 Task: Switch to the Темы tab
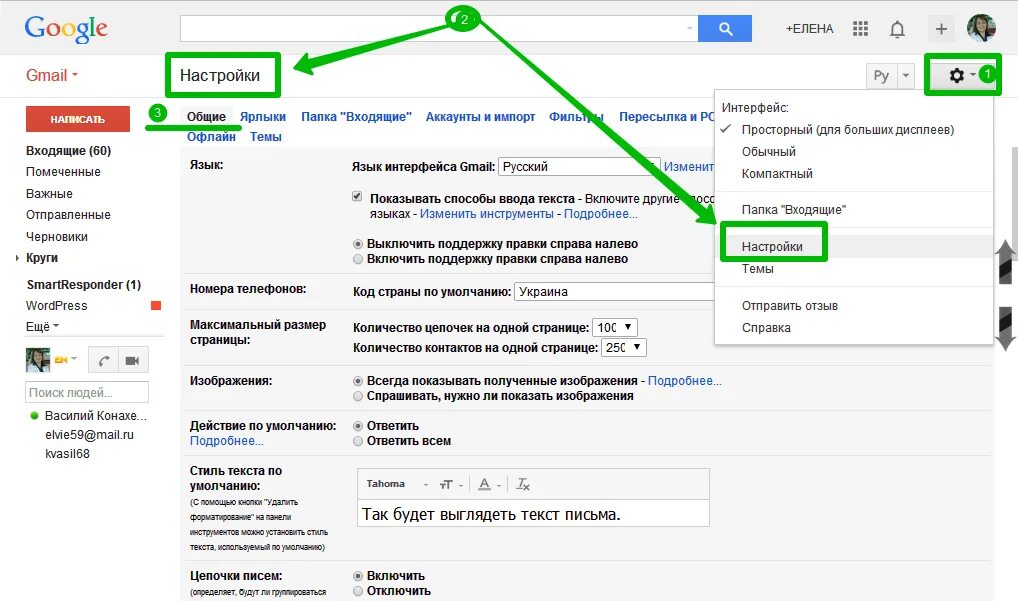266,137
